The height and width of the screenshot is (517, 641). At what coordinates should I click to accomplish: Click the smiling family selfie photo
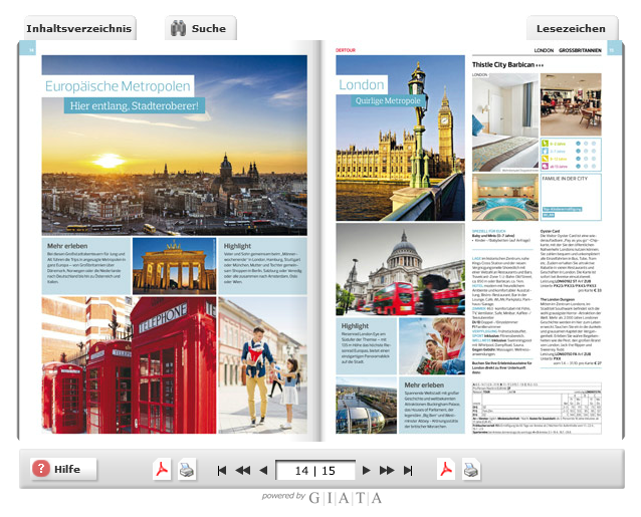(432, 346)
